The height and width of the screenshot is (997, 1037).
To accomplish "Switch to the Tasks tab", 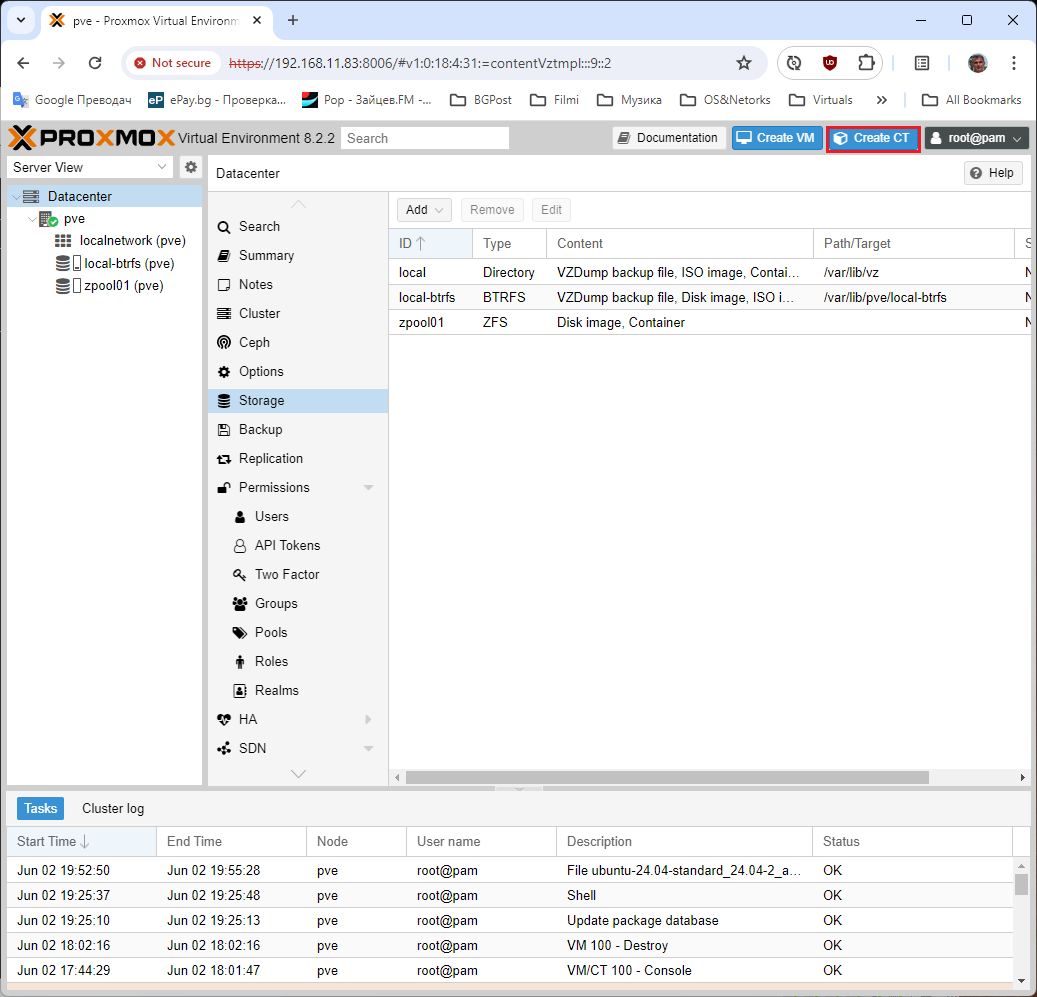I will [40, 809].
